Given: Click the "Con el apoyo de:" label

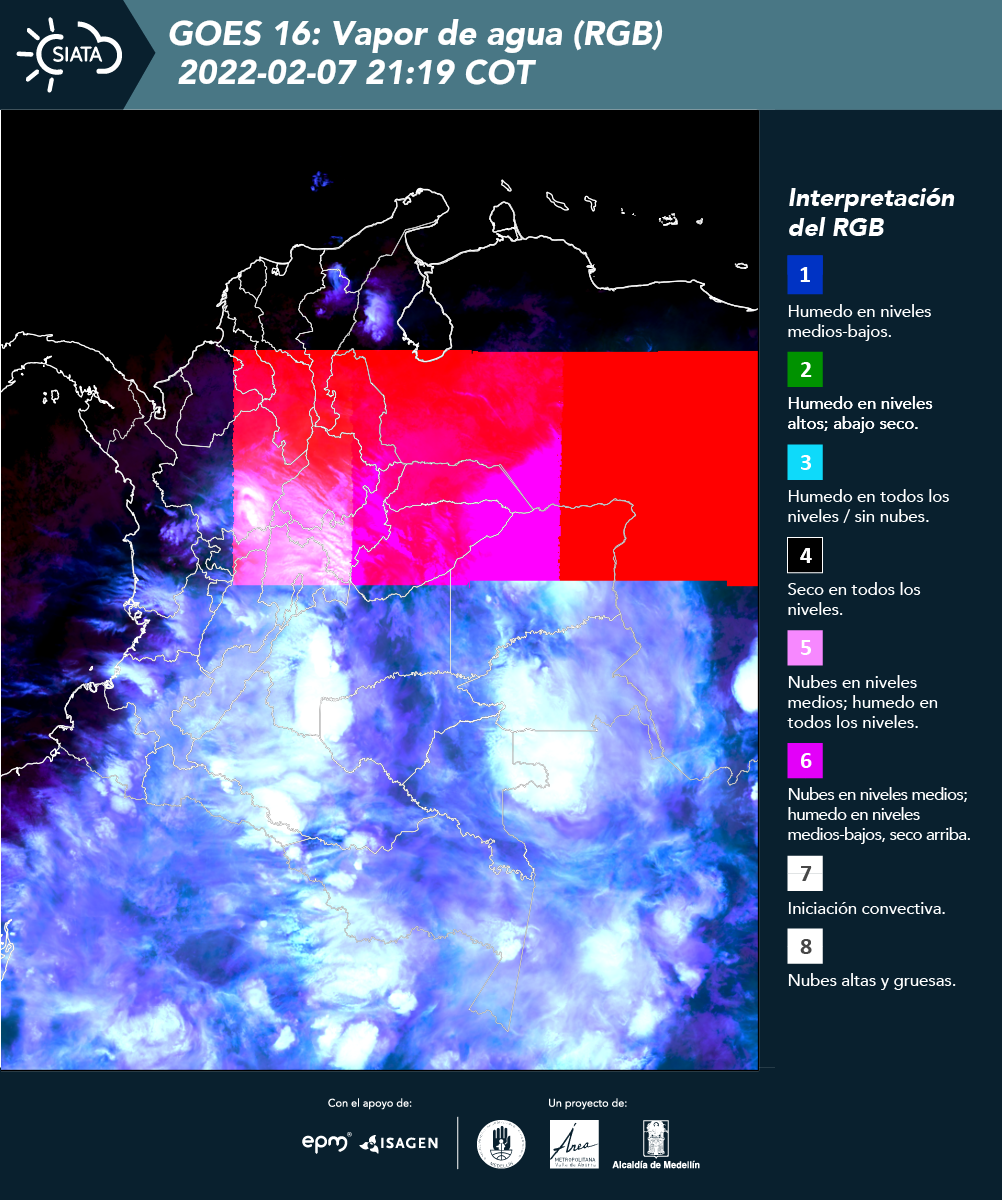Looking at the screenshot, I should click(x=370, y=1103).
